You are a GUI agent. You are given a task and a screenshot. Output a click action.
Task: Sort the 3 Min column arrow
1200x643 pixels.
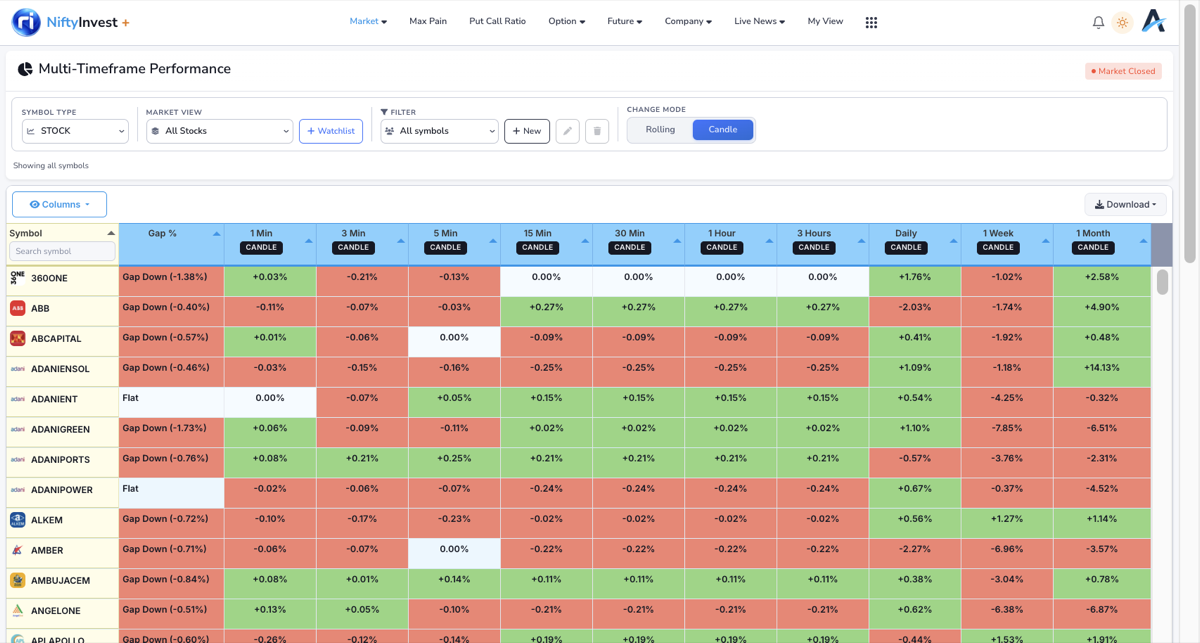pyautogui.click(x=400, y=241)
